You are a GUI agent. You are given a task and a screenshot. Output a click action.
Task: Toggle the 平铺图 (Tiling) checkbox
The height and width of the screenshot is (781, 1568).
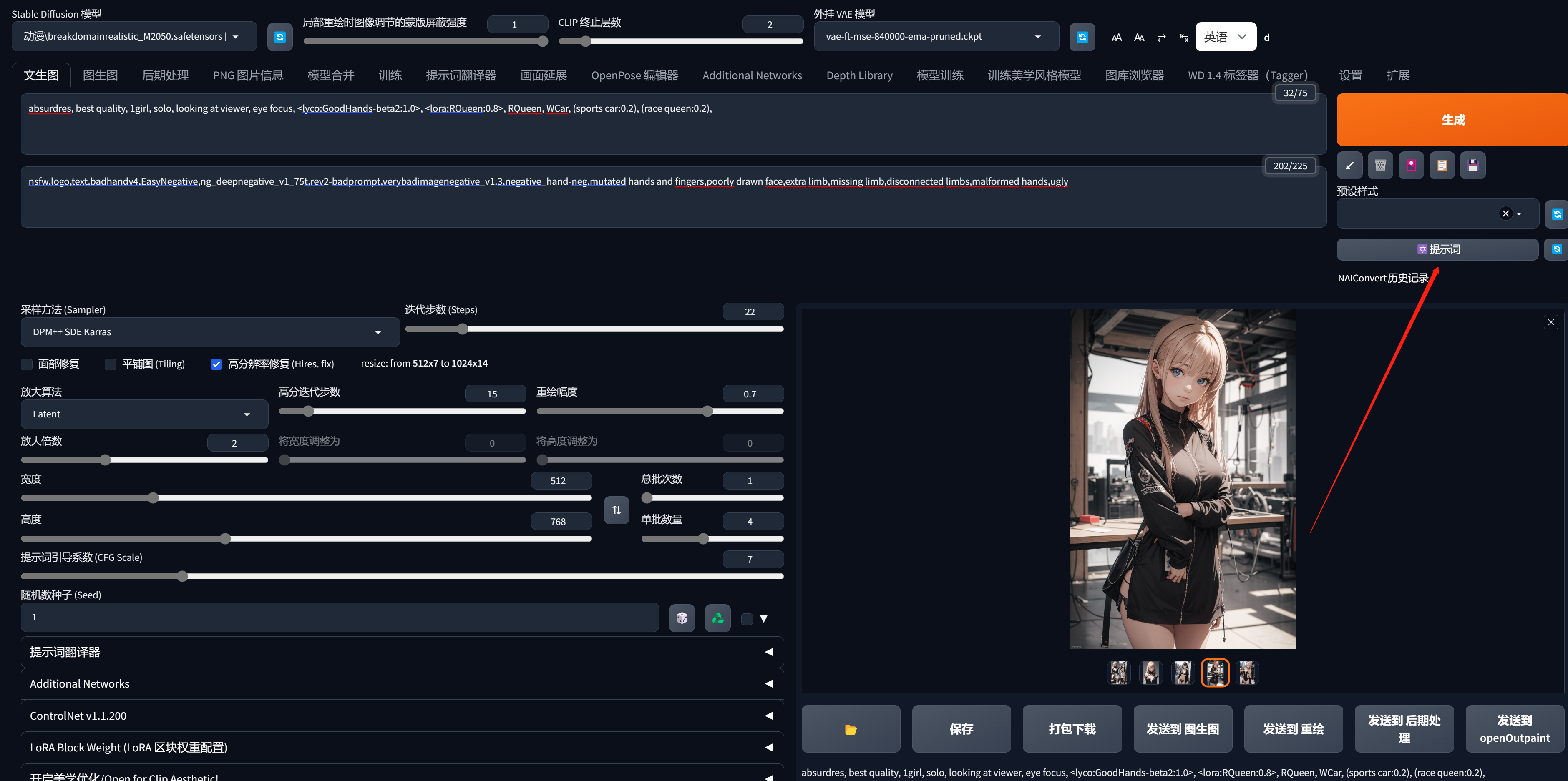111,364
